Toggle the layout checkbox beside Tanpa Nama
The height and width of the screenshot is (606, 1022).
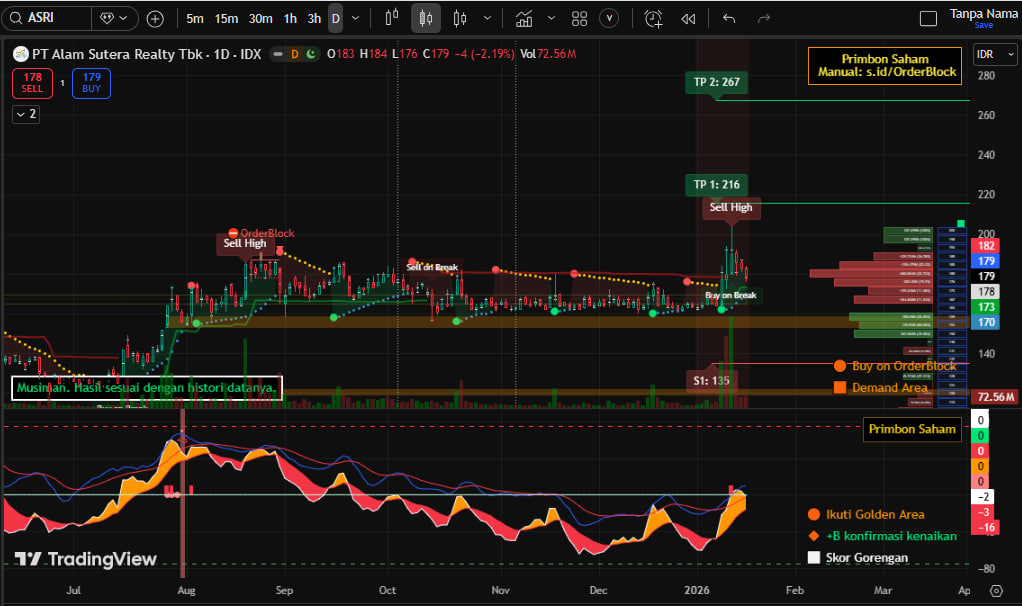click(x=928, y=18)
